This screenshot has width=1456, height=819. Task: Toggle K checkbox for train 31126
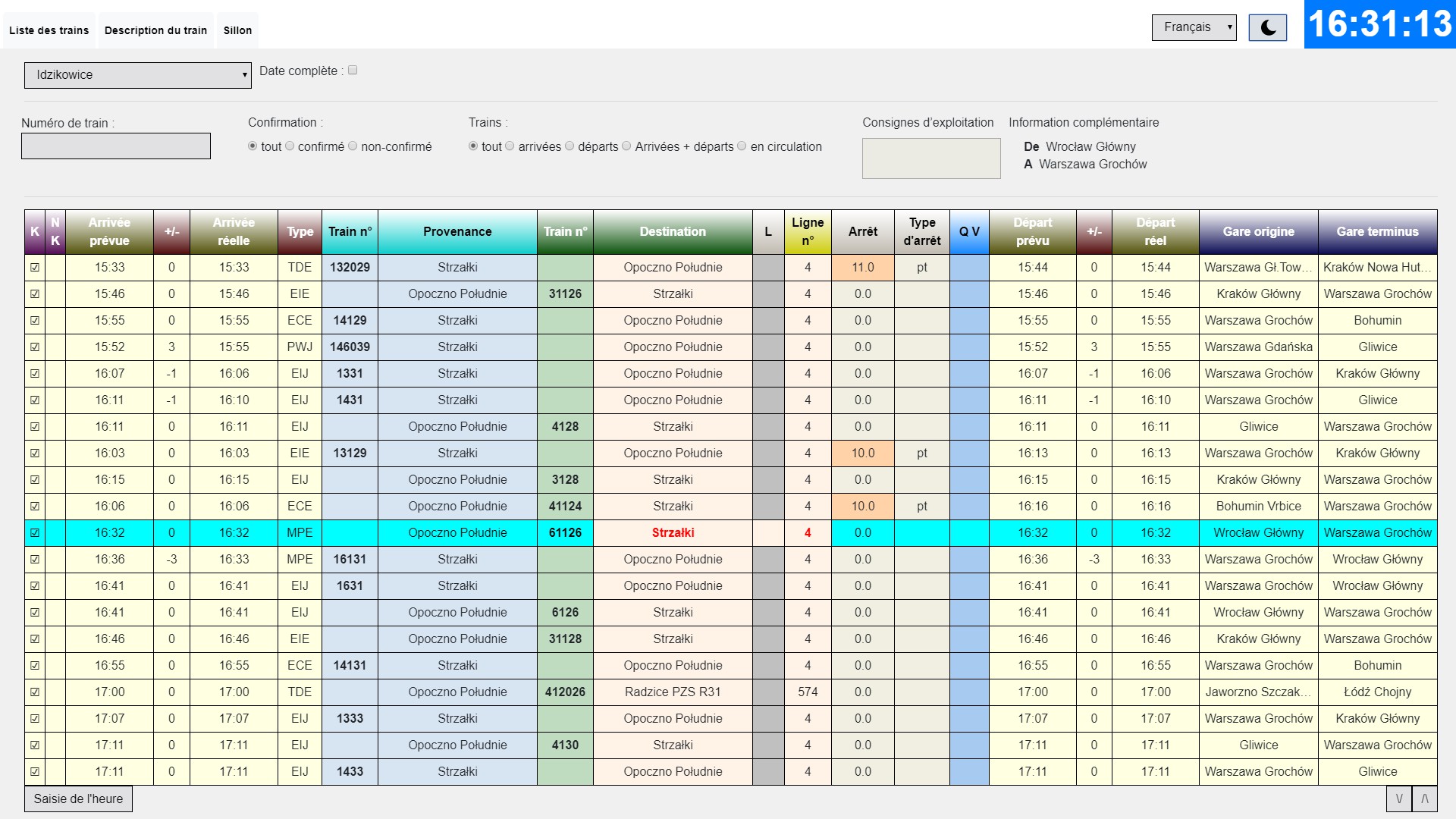pos(35,294)
